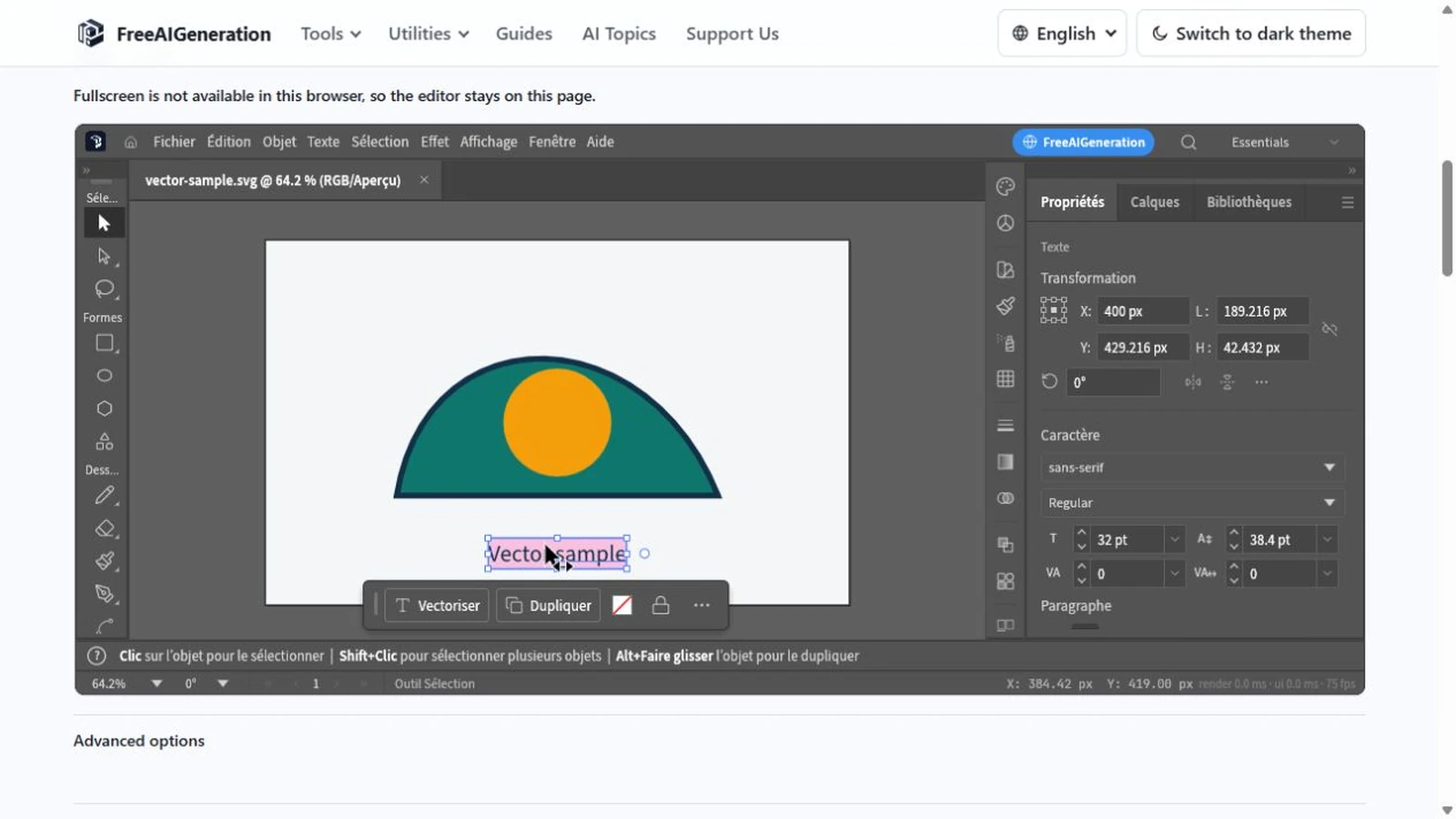Open the four-squares panel icon in right strip
This screenshot has width=1456, height=819.
click(x=1005, y=581)
